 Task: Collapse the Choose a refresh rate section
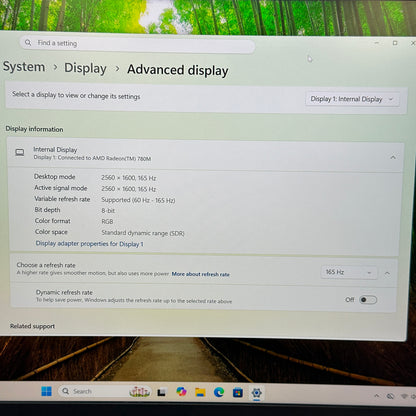click(387, 273)
